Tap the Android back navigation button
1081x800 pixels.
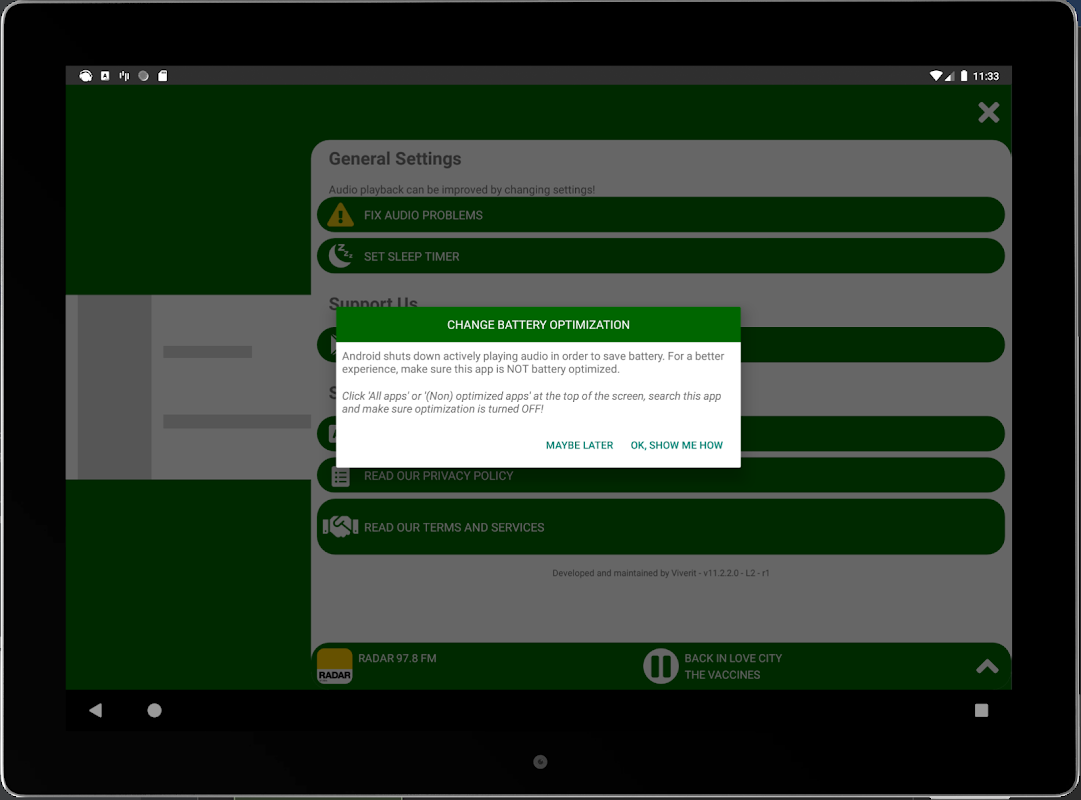[x=96, y=710]
